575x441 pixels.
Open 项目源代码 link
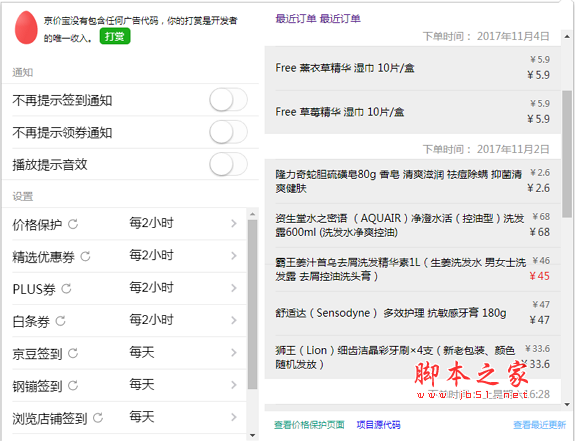coord(378,425)
